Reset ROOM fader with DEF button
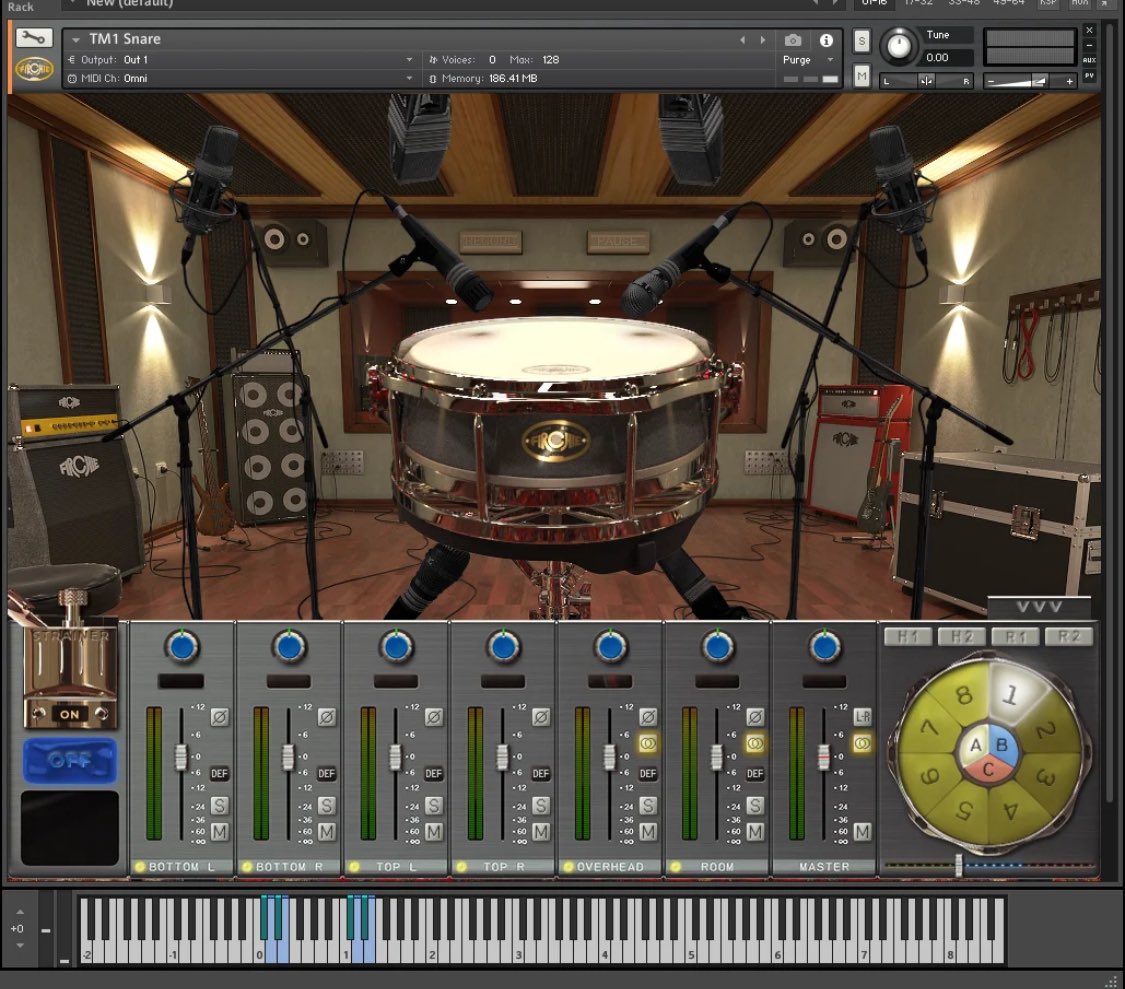This screenshot has width=1125, height=989. tap(755, 774)
